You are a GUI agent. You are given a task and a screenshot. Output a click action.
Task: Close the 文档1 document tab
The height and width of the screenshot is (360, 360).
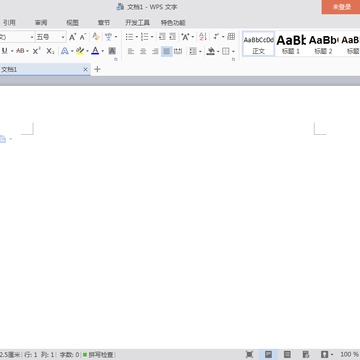click(85, 69)
